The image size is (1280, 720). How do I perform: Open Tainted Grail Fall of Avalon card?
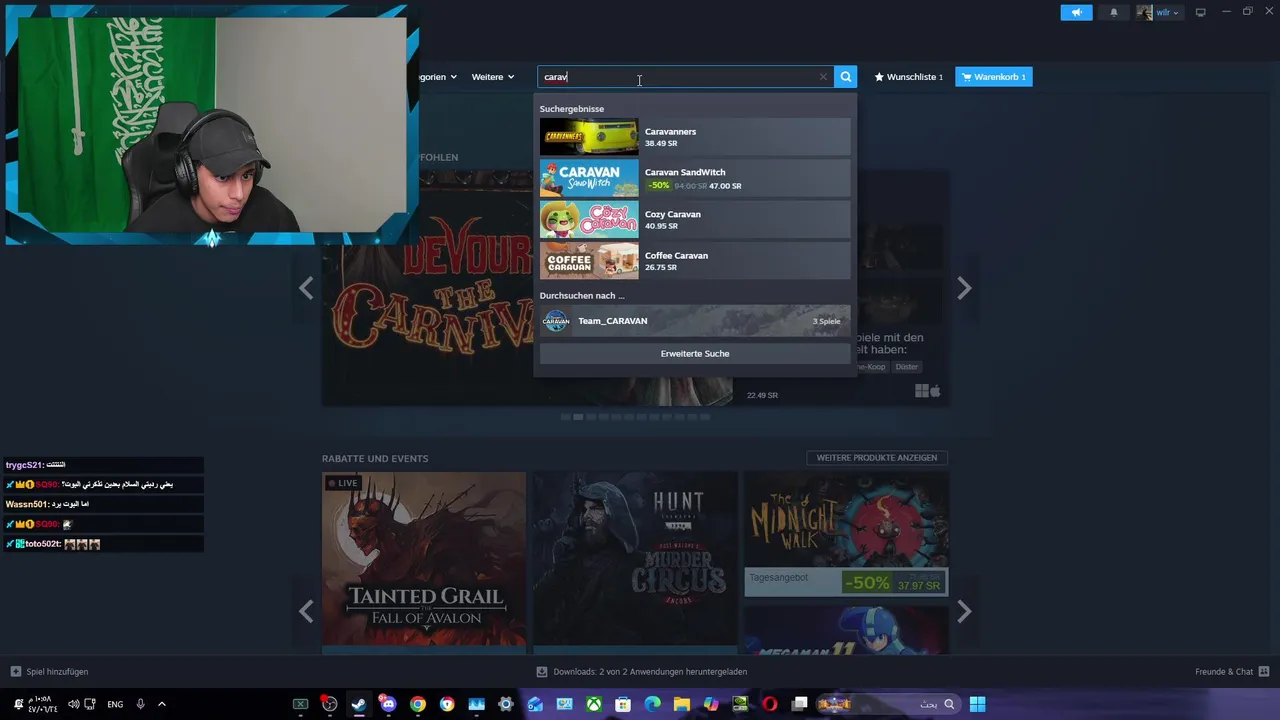point(424,561)
